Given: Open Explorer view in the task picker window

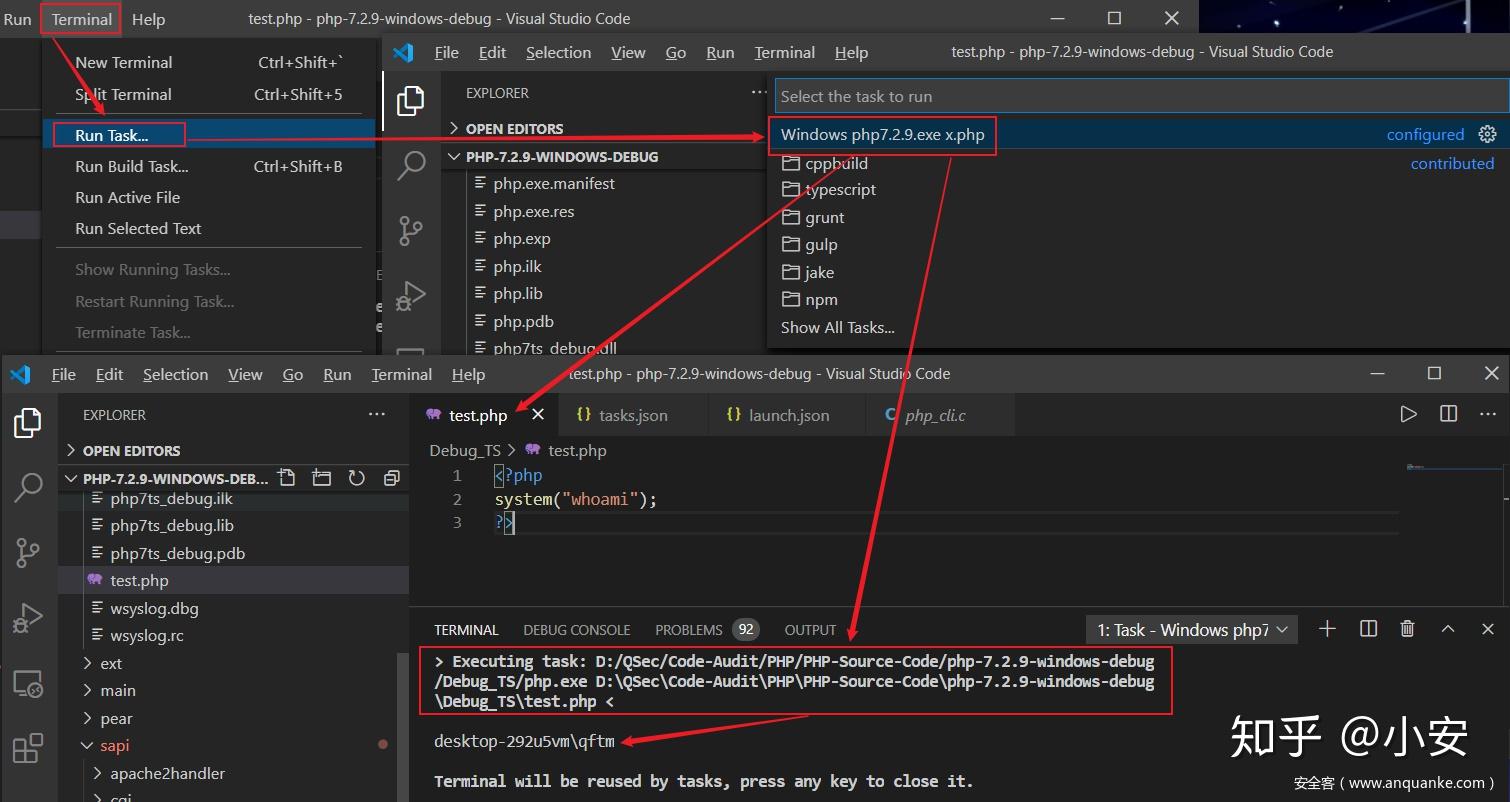Looking at the screenshot, I should (x=410, y=101).
